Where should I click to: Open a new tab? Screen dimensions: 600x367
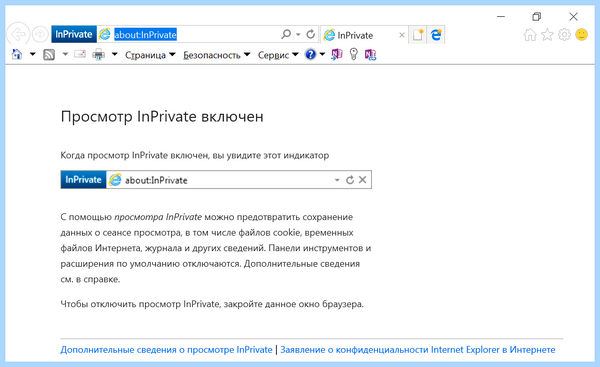click(x=418, y=35)
